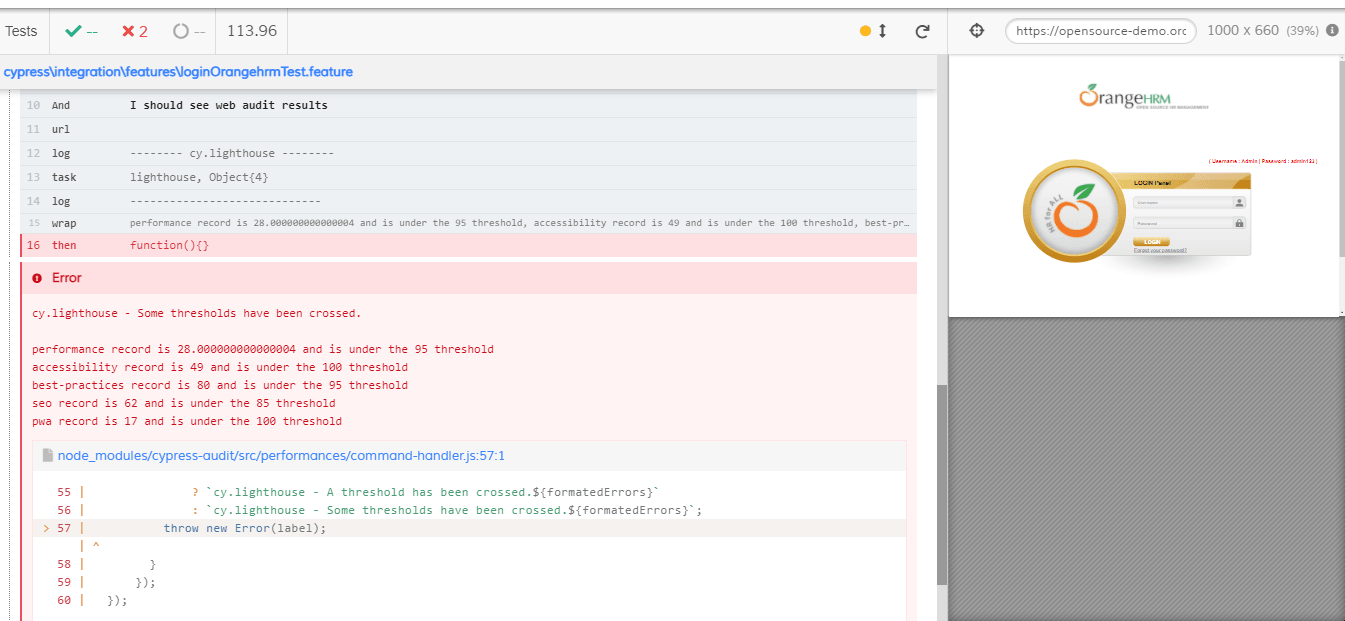
Task: Click the passed tests green checkmark
Action: click(73, 32)
